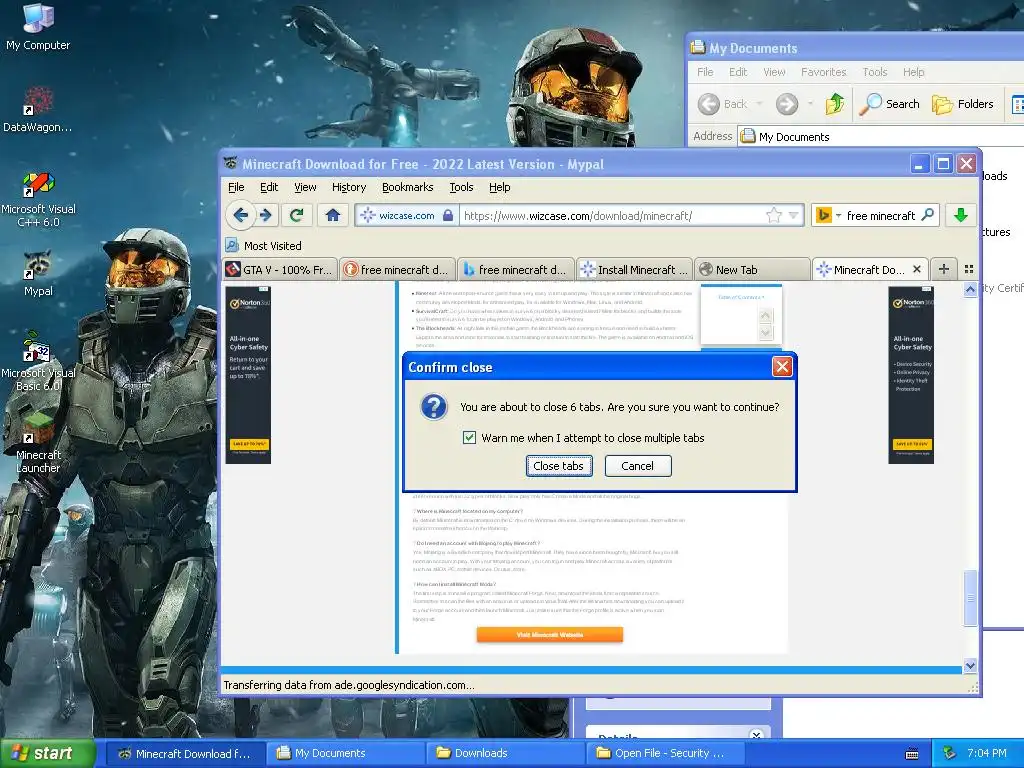Uncheck Warn me when closing multiple tabs
Viewport: 1024px width, 768px height.
pos(469,438)
